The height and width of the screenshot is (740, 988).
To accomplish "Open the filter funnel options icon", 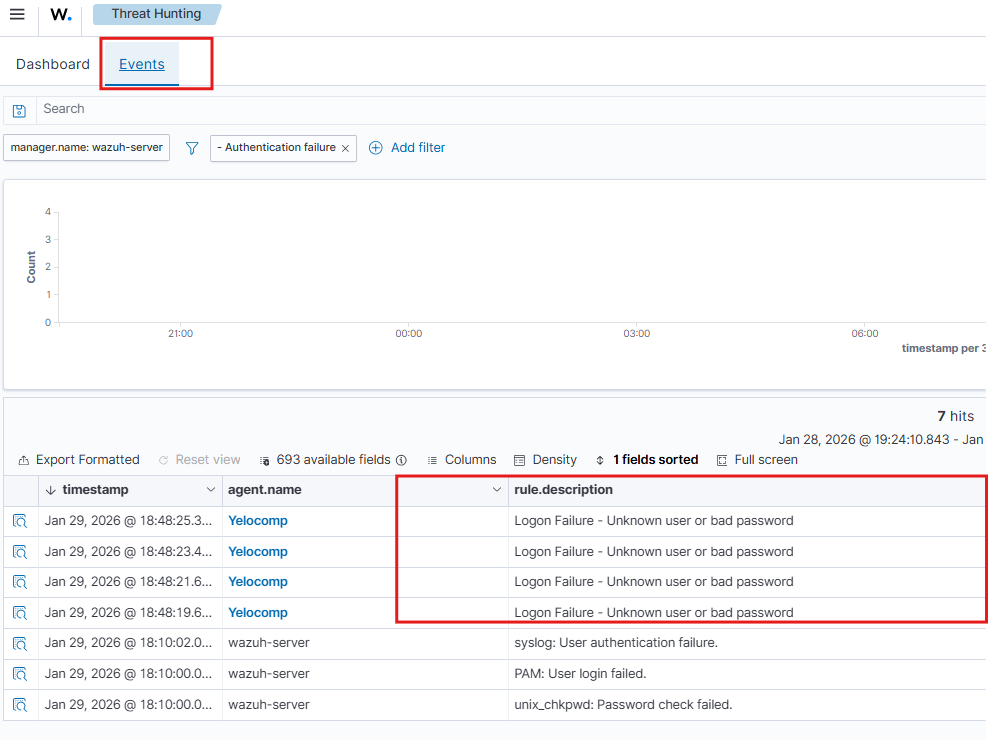I will [192, 148].
